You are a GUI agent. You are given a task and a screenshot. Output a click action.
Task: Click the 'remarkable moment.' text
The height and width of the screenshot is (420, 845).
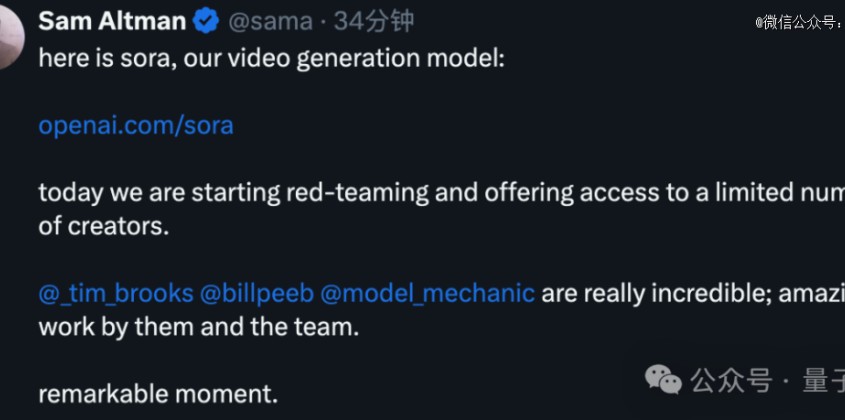pos(158,395)
